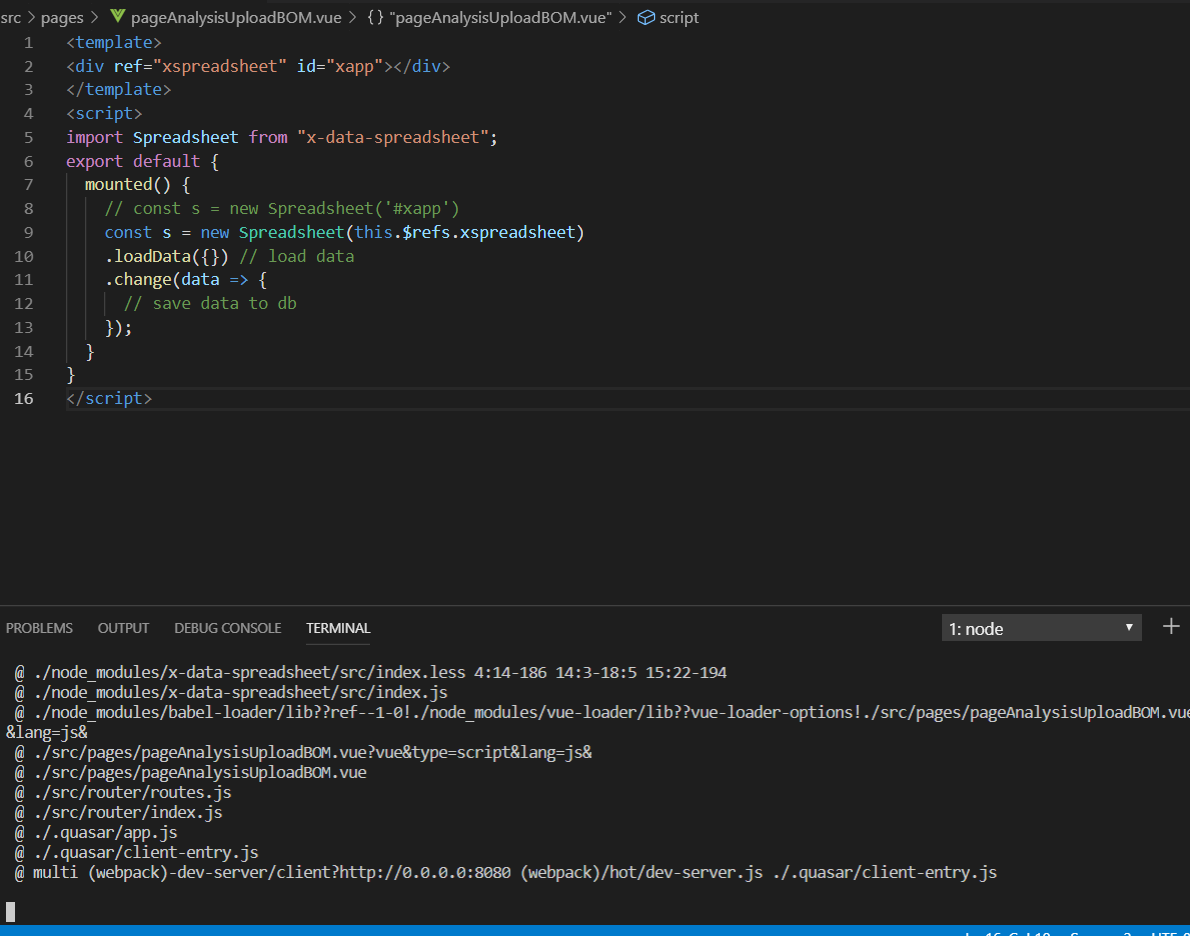Click '.loadData({})' call text

pyautogui.click(x=166, y=256)
